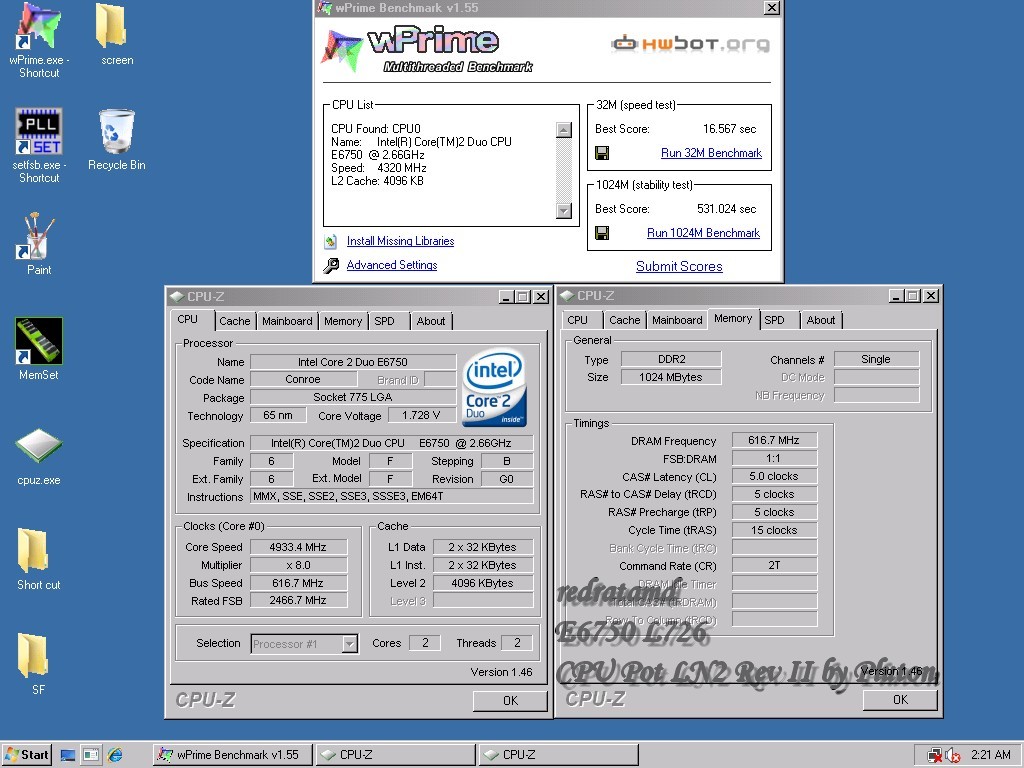Click the first CPU-Z taskbar button
1024x768 pixels.
click(x=396, y=755)
